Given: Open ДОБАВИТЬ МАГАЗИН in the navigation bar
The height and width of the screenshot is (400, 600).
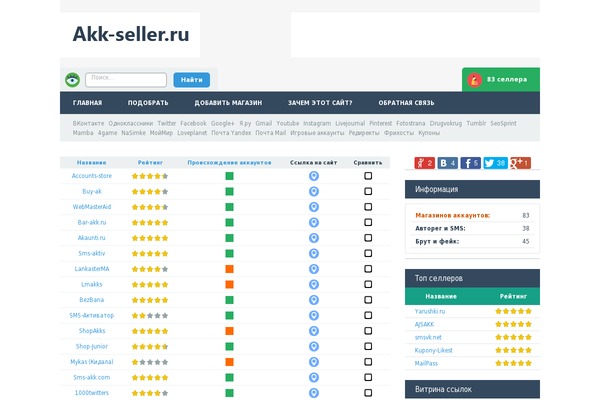Looking at the screenshot, I should tap(228, 103).
